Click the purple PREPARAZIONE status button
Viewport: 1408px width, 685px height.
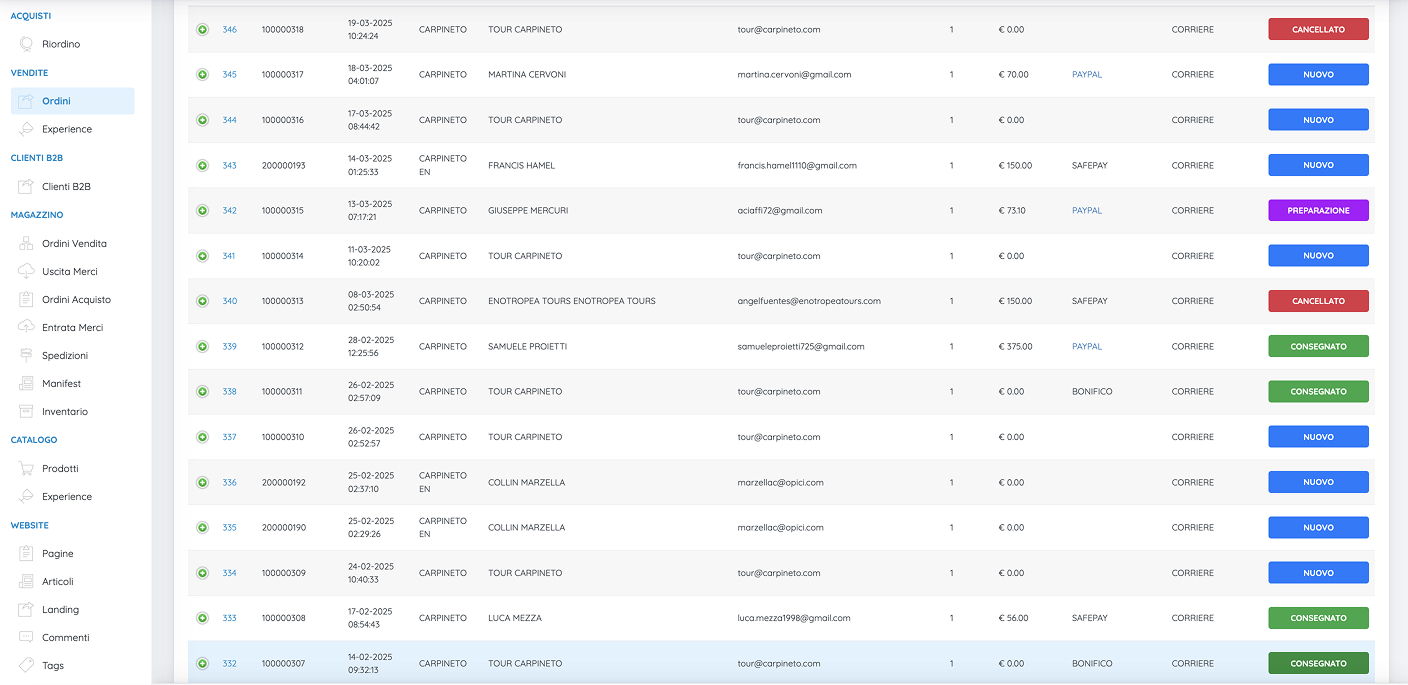1318,210
